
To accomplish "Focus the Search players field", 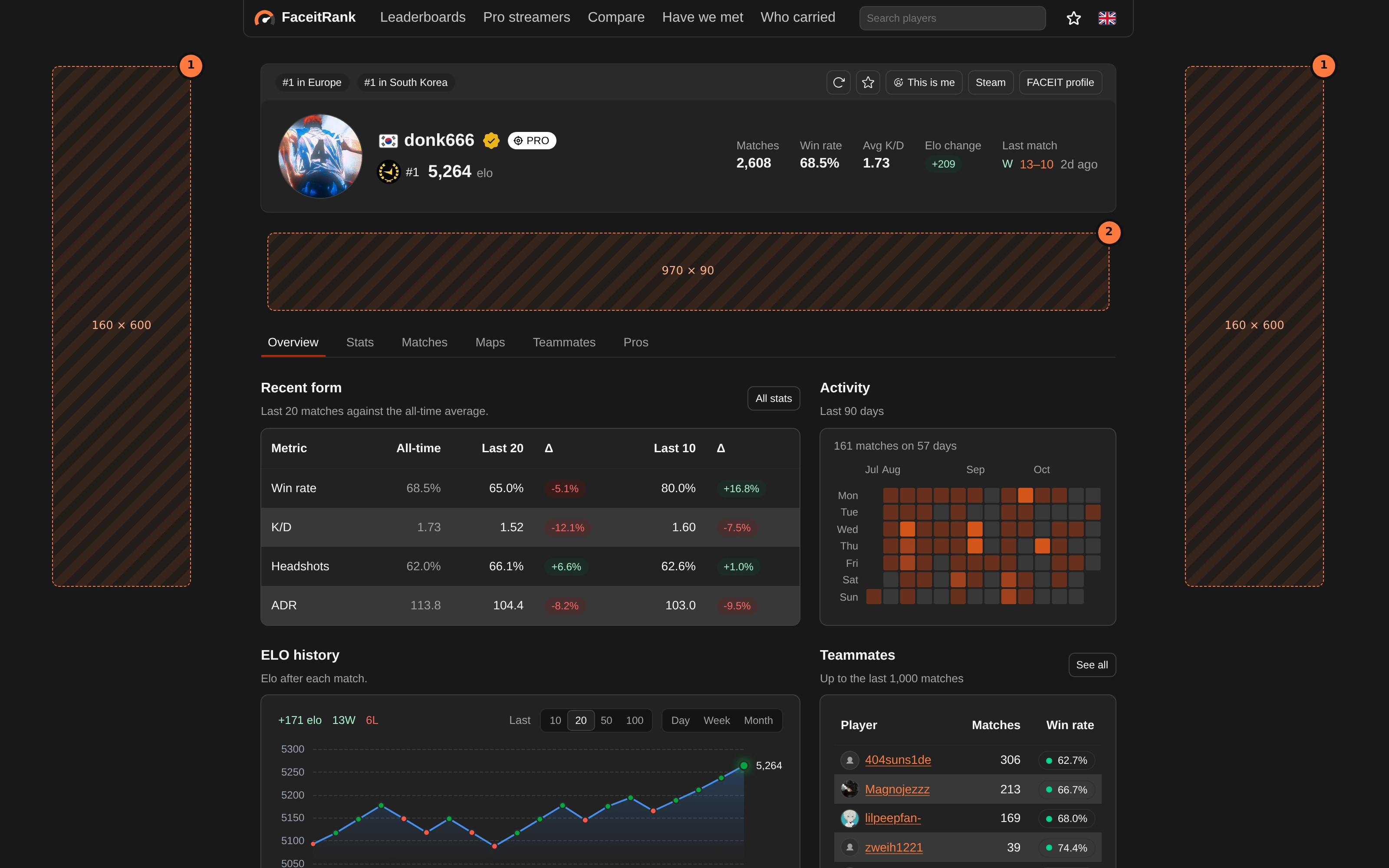I will pyautogui.click(x=952, y=18).
